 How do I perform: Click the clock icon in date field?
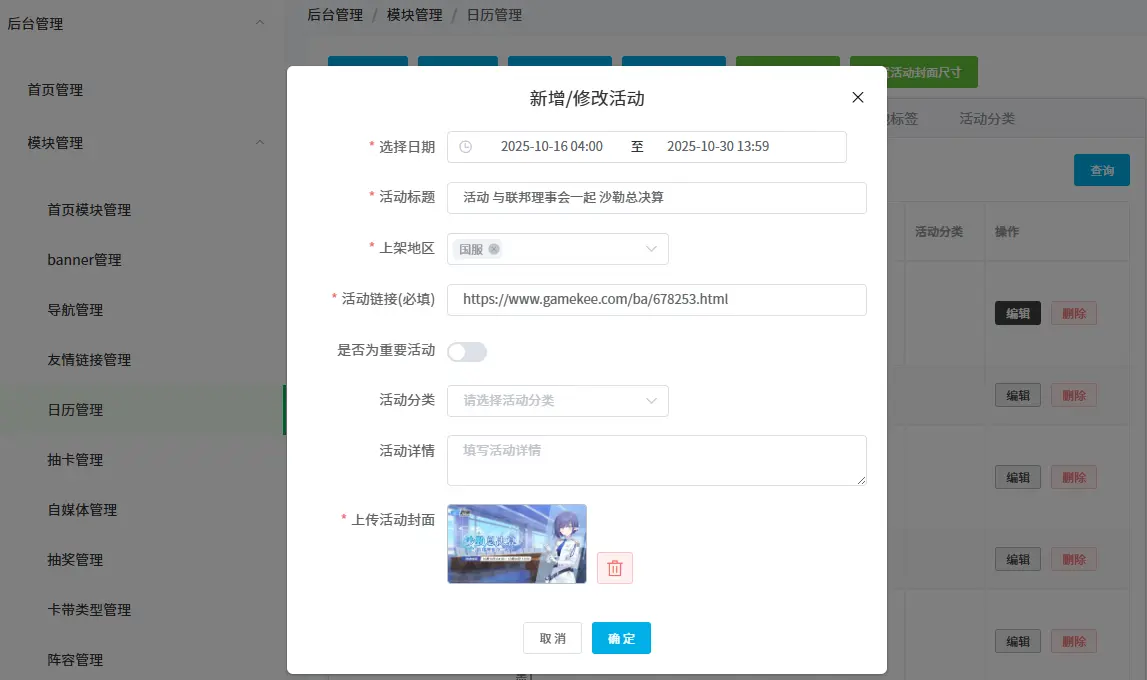465,147
